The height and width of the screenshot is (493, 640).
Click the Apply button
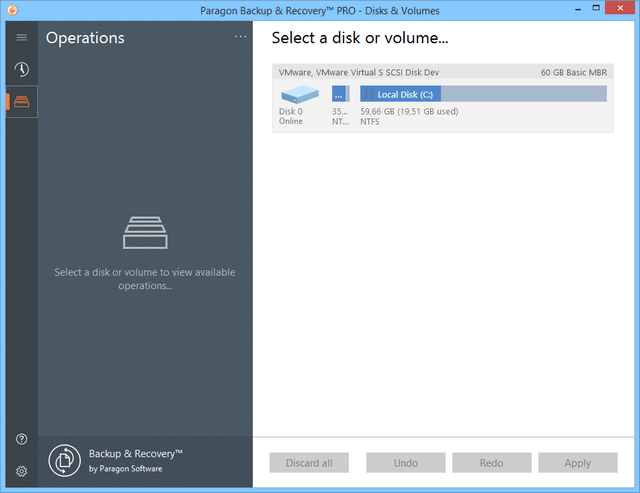click(578, 463)
